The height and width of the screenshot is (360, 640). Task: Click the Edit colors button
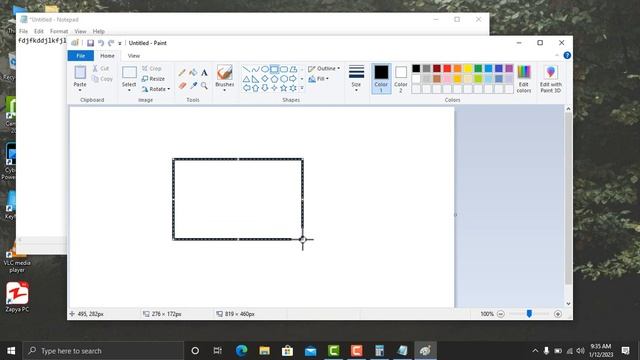[x=524, y=79]
